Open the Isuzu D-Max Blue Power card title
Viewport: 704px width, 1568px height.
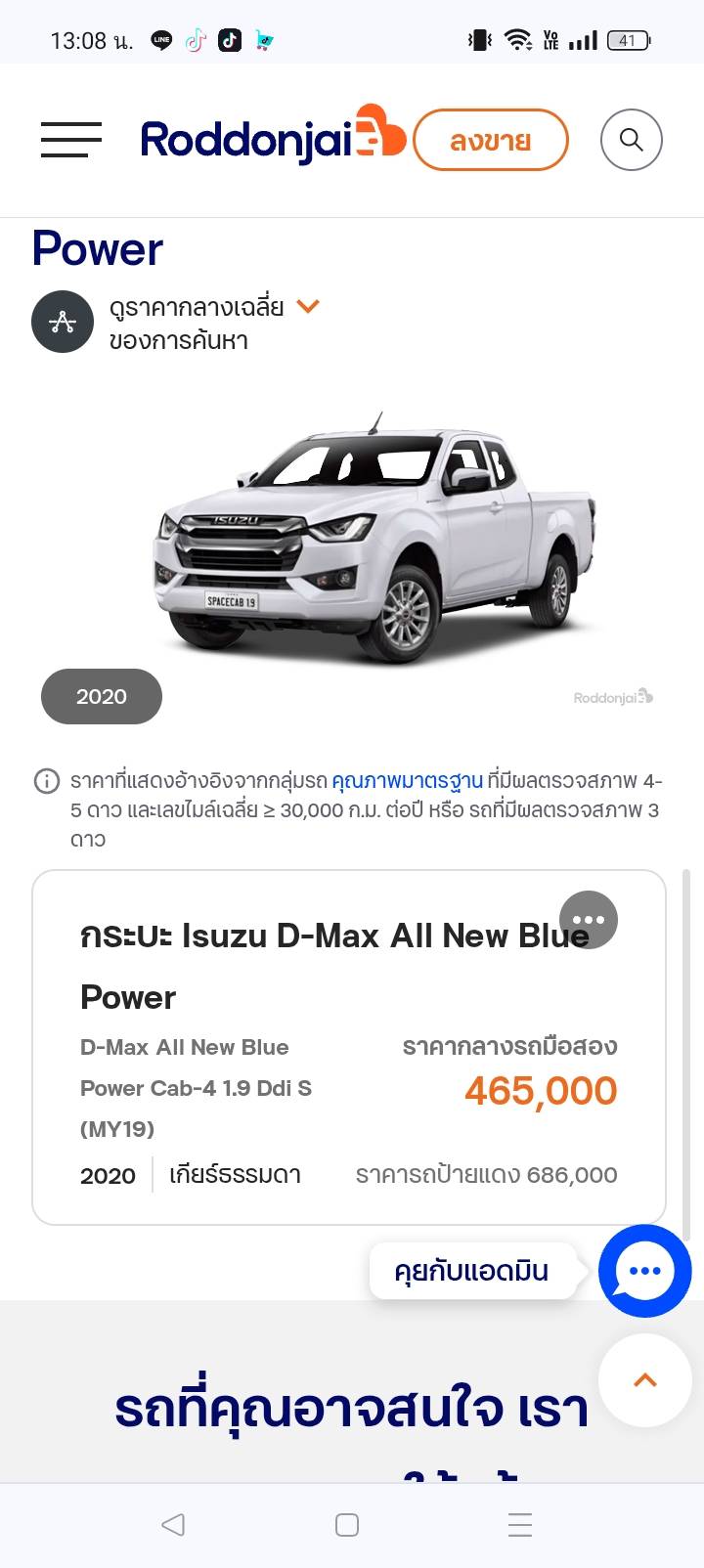(334, 966)
